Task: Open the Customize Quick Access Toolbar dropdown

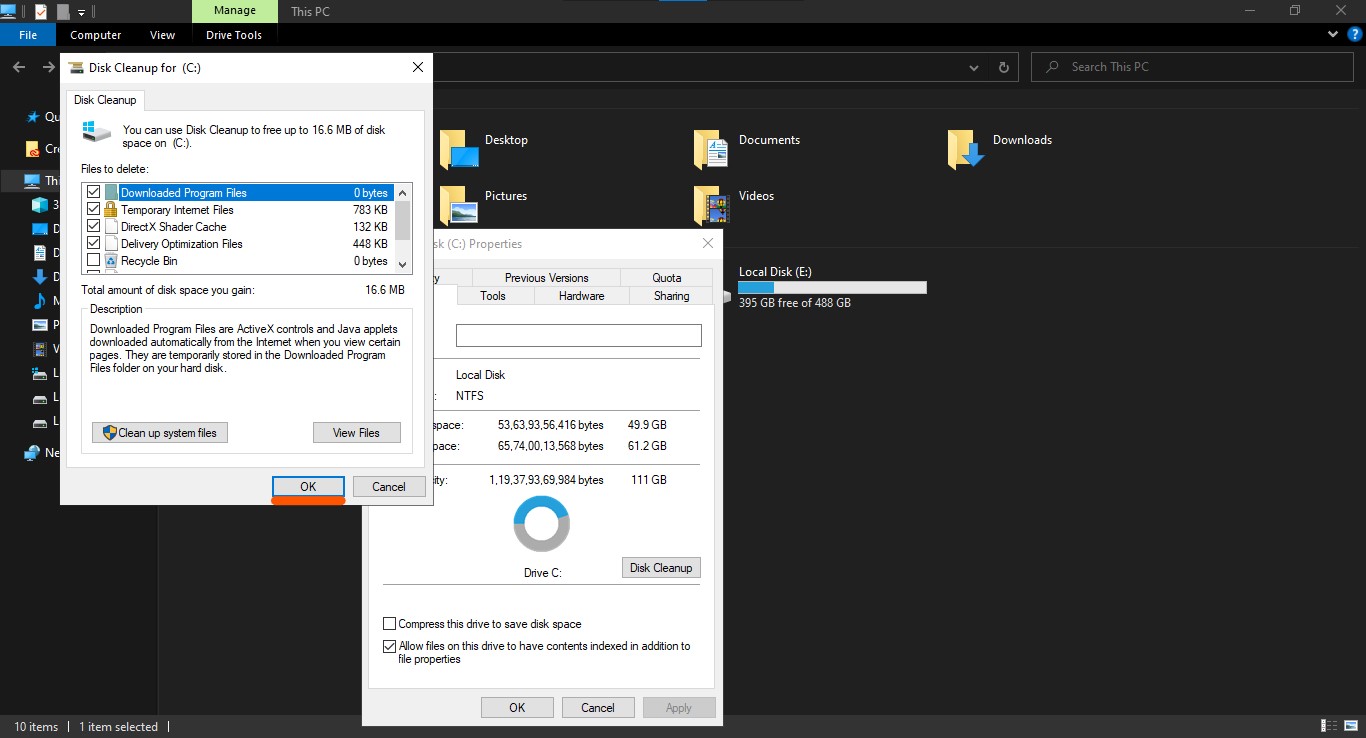Action: (82, 12)
